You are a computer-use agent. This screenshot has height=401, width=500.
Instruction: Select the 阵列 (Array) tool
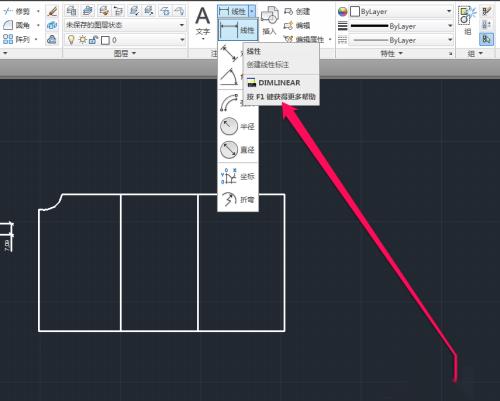point(17,39)
